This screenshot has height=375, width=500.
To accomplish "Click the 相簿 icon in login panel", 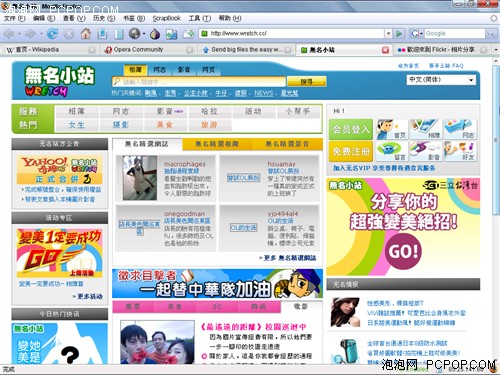I will [425, 129].
